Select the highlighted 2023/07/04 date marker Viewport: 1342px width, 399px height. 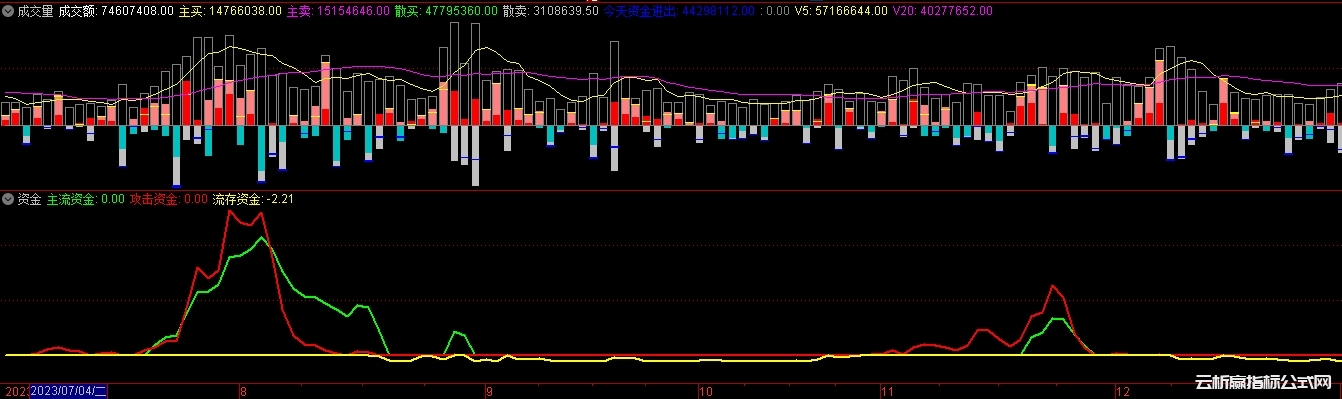coord(68,391)
